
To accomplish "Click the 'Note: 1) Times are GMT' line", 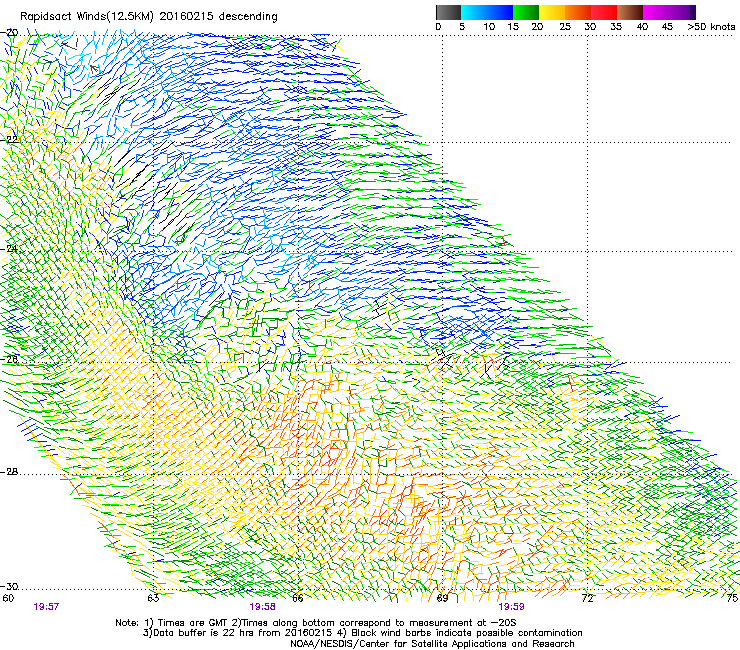I will click(315, 623).
